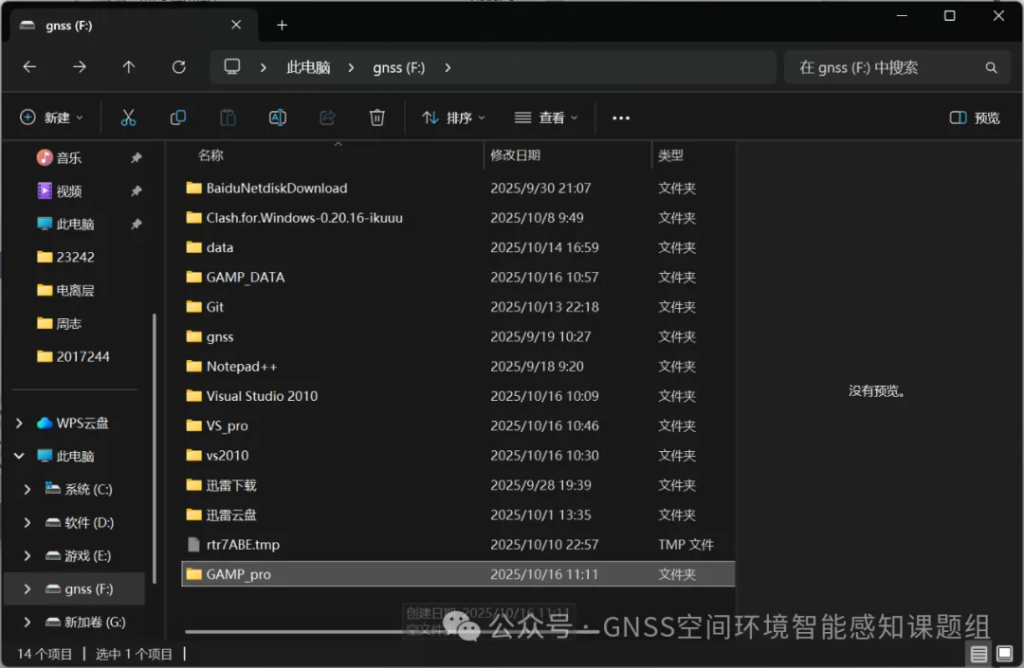The image size is (1024, 668).
Task: Go up one folder level
Action: tap(129, 67)
